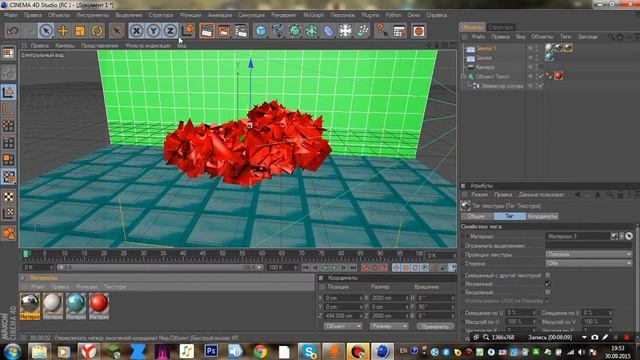Open the array modeling objects icon
This screenshot has width=640, height=360.
click(x=311, y=31)
